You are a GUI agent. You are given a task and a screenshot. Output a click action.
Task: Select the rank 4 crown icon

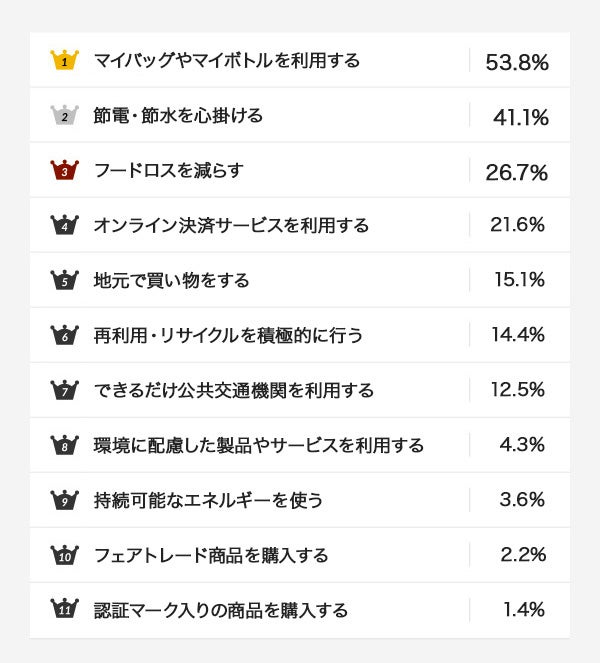64,225
